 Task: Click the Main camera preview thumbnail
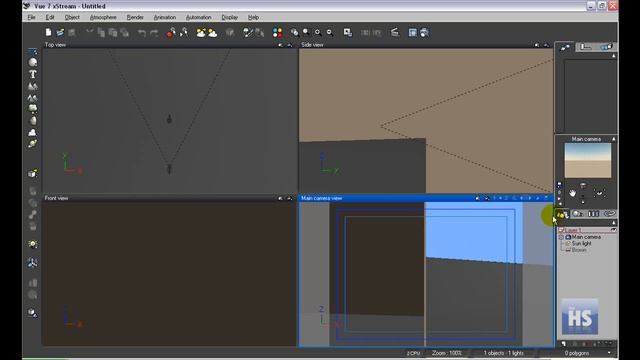[588, 160]
